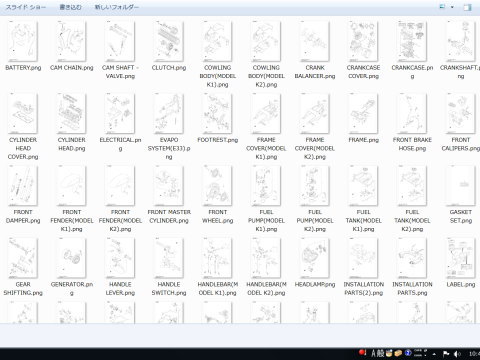Select the FRONT DAMPER.png thumbnail
This screenshot has width=480, height=360.
23,186
